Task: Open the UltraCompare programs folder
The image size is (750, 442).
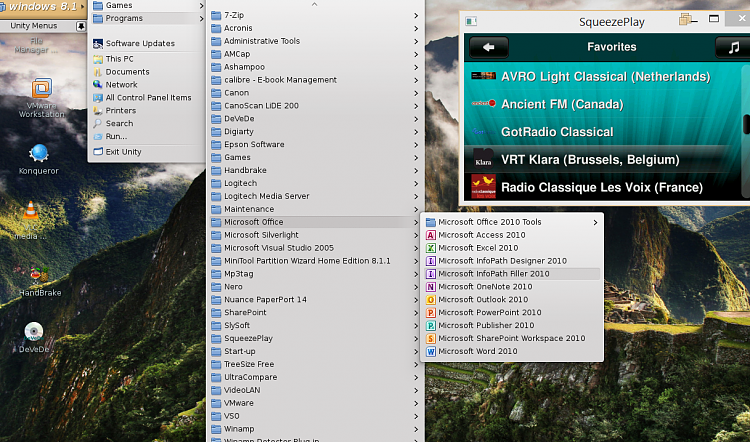Action: point(315,377)
